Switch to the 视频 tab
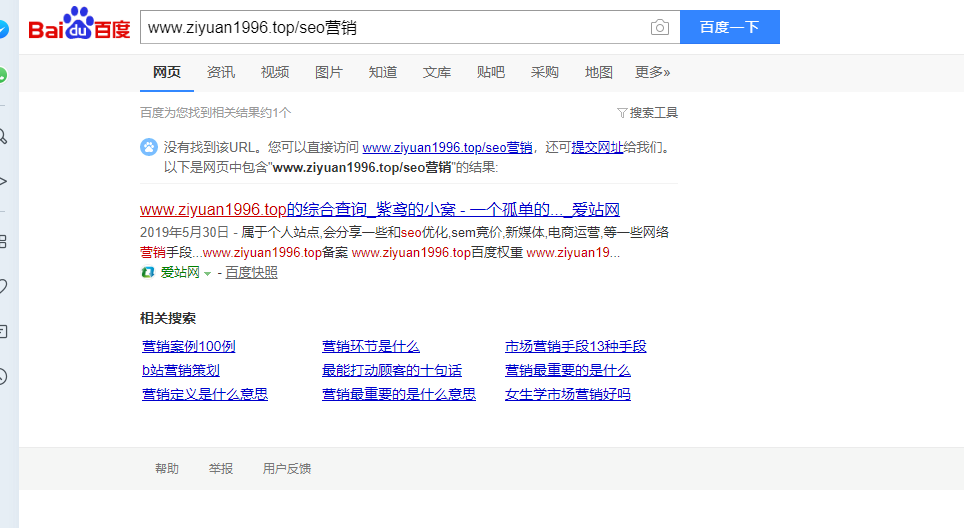Image resolution: width=964 pixels, height=528 pixels. (275, 73)
